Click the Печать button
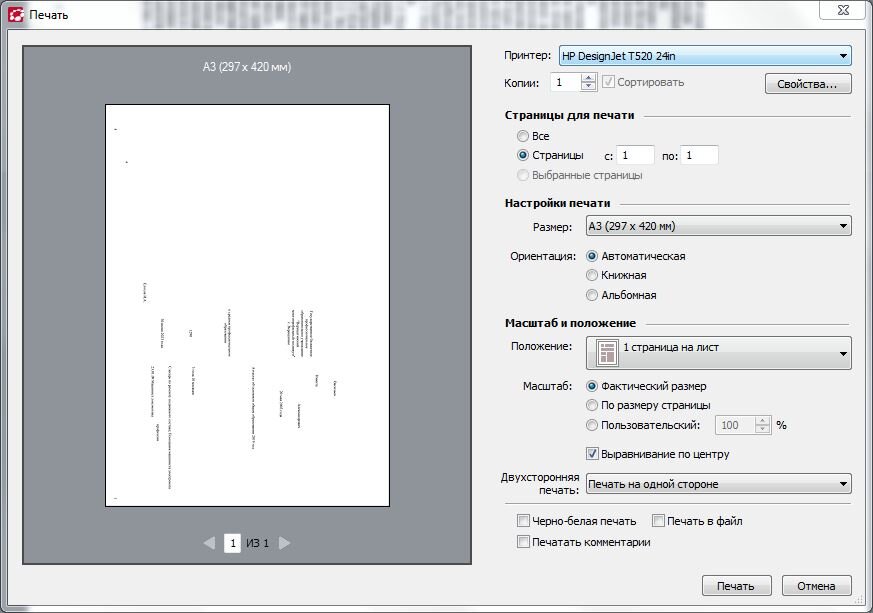The width and height of the screenshot is (873, 613). [736, 586]
